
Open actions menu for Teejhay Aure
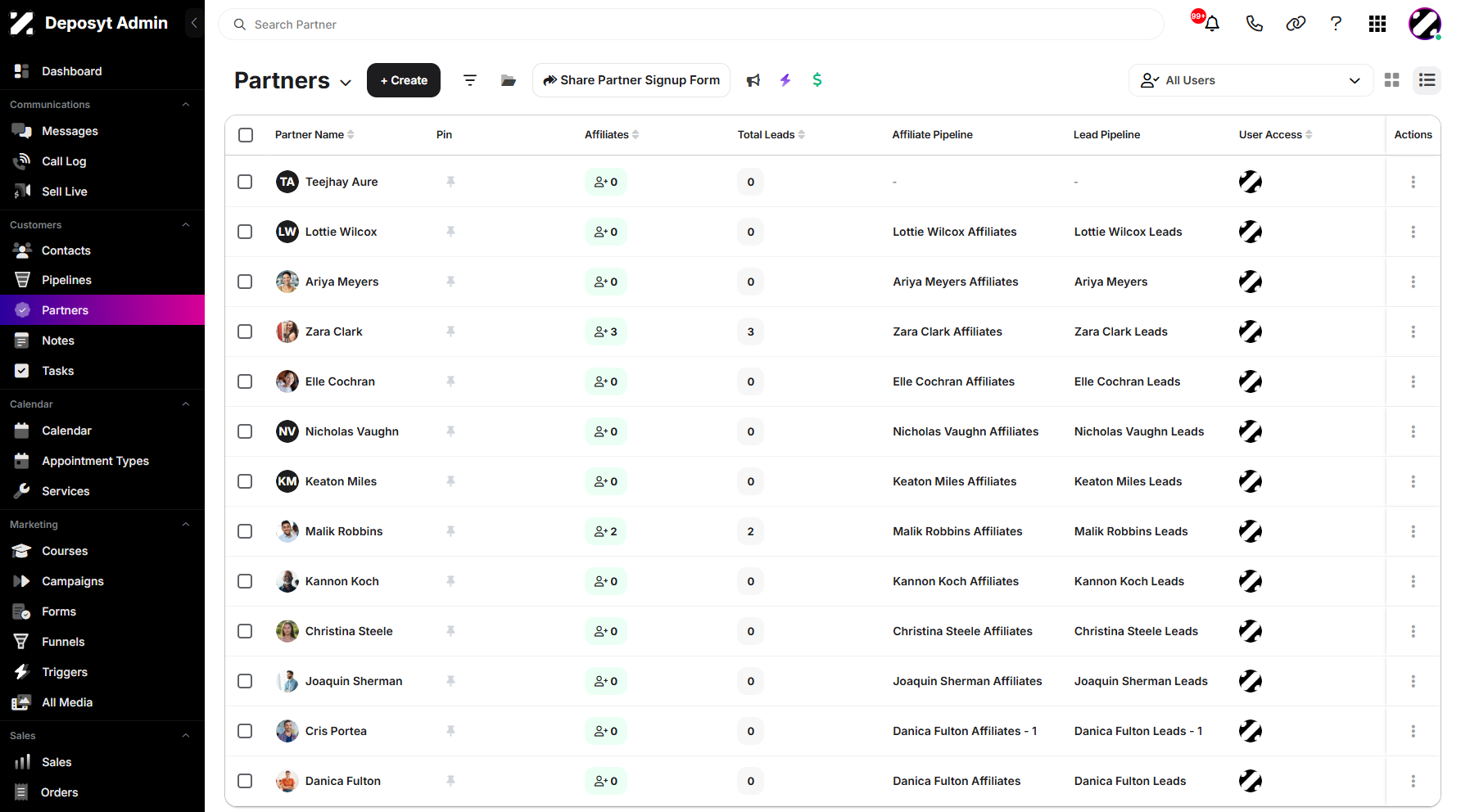1413,182
